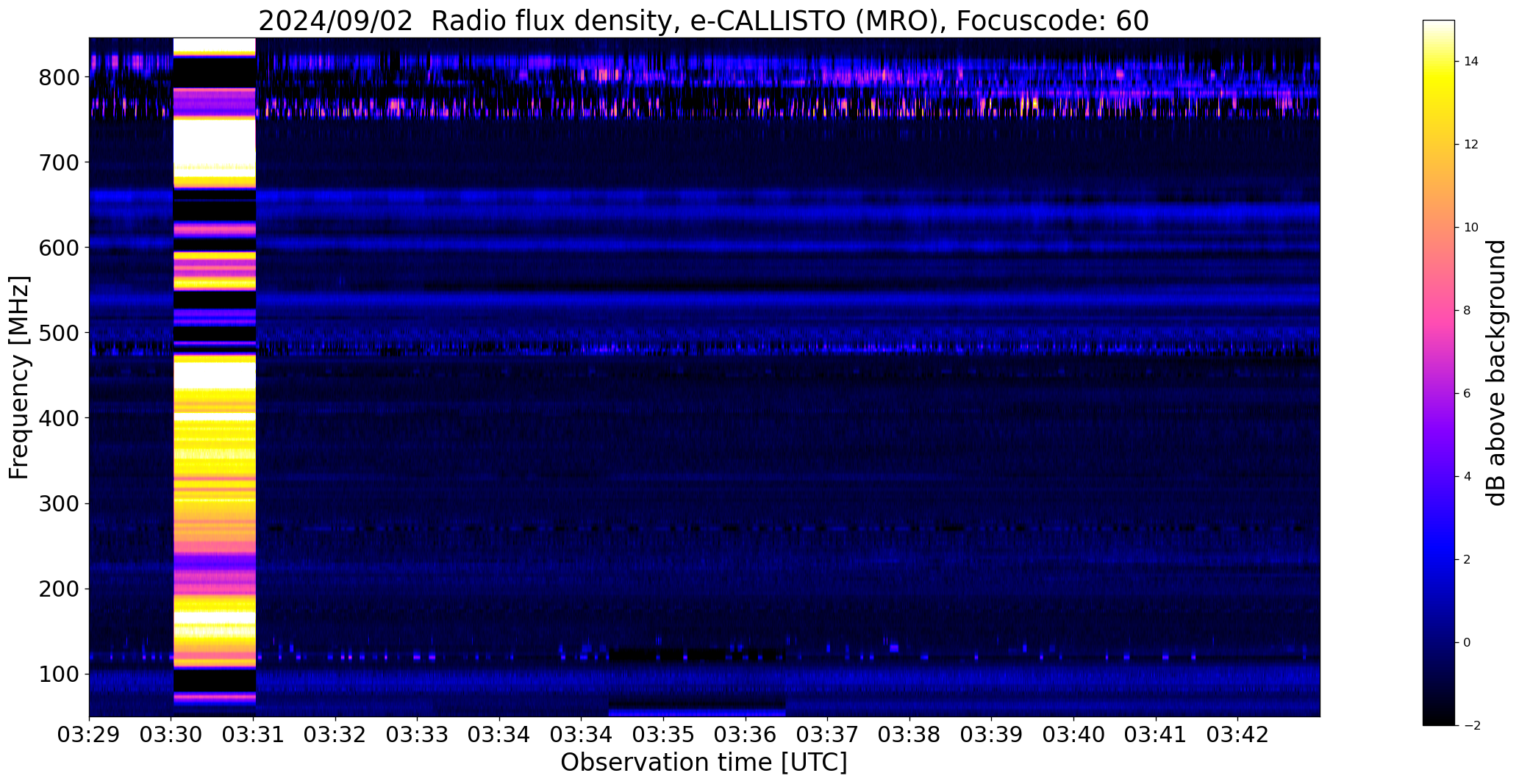The image size is (1519, 784).
Task: Click the 03:41 time tick label
Action: point(1156,736)
